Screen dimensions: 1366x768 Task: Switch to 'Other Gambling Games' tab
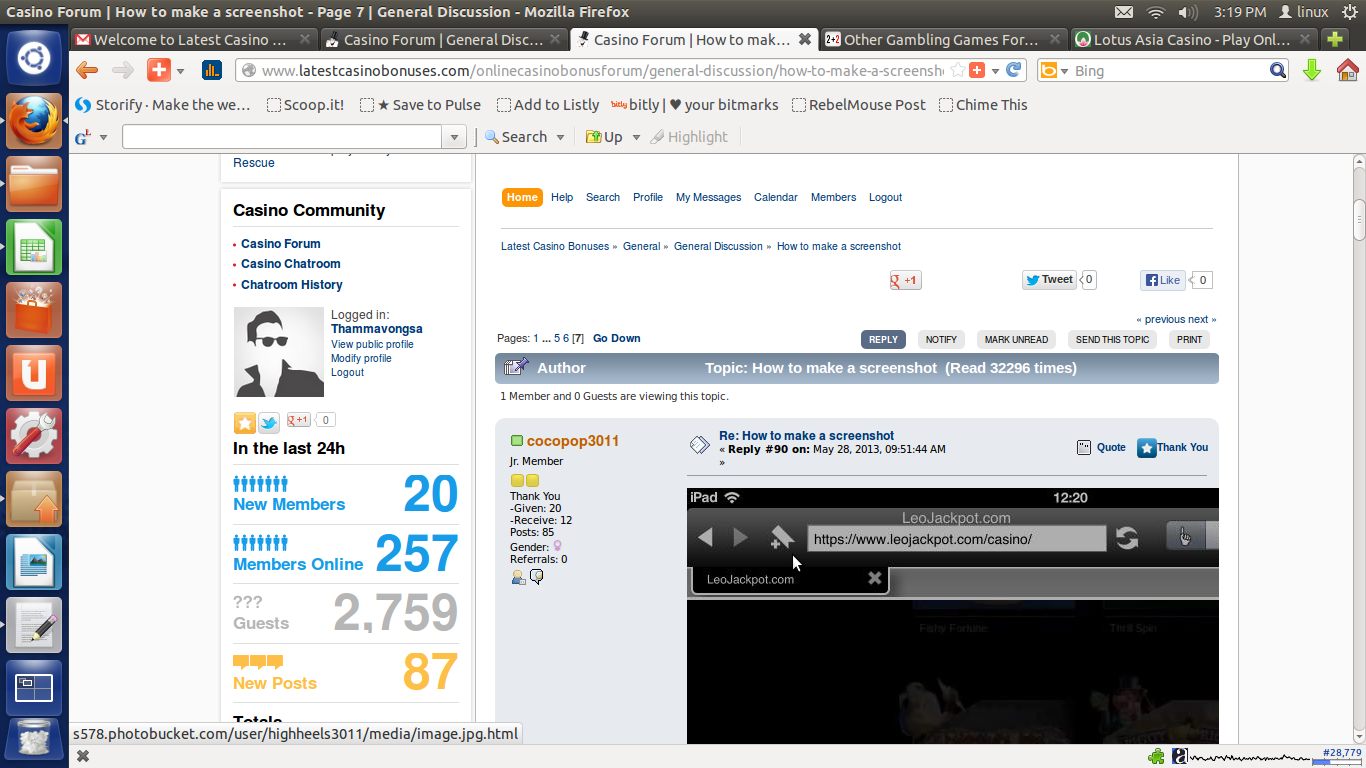tap(944, 40)
